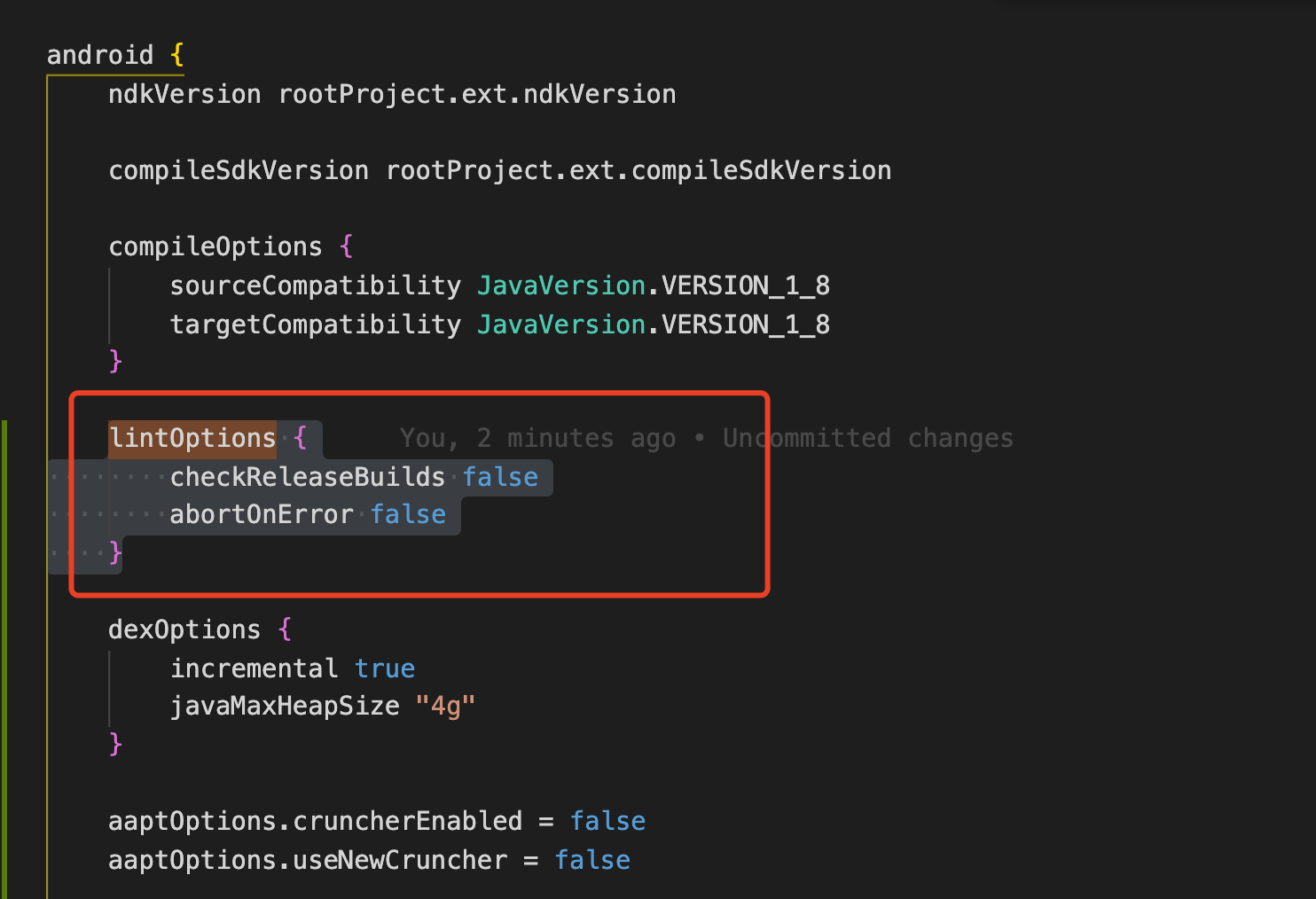The image size is (1316, 899).
Task: Click 'rootProject.ext.ndkVersion' value text
Action: (477, 94)
